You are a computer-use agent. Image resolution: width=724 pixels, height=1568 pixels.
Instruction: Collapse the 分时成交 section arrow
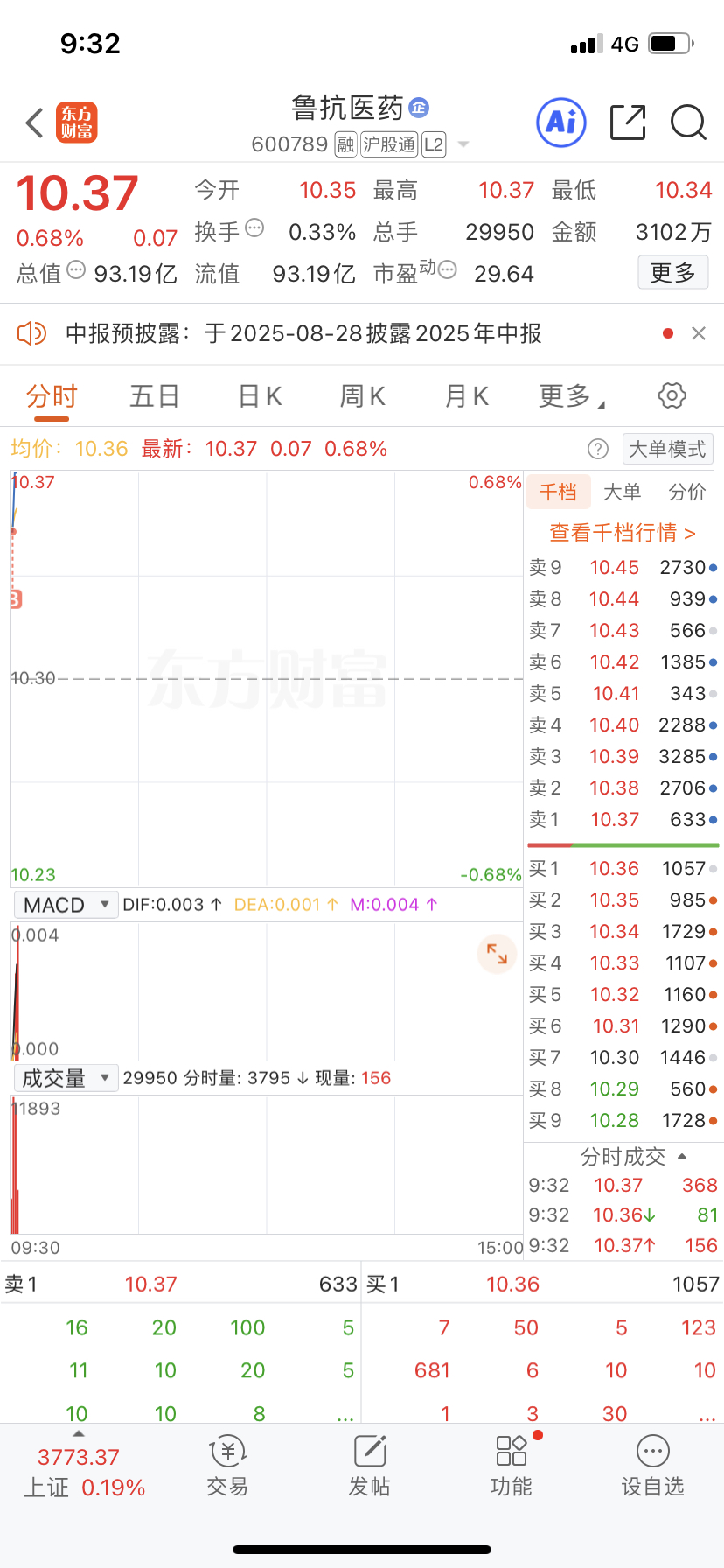click(682, 1156)
